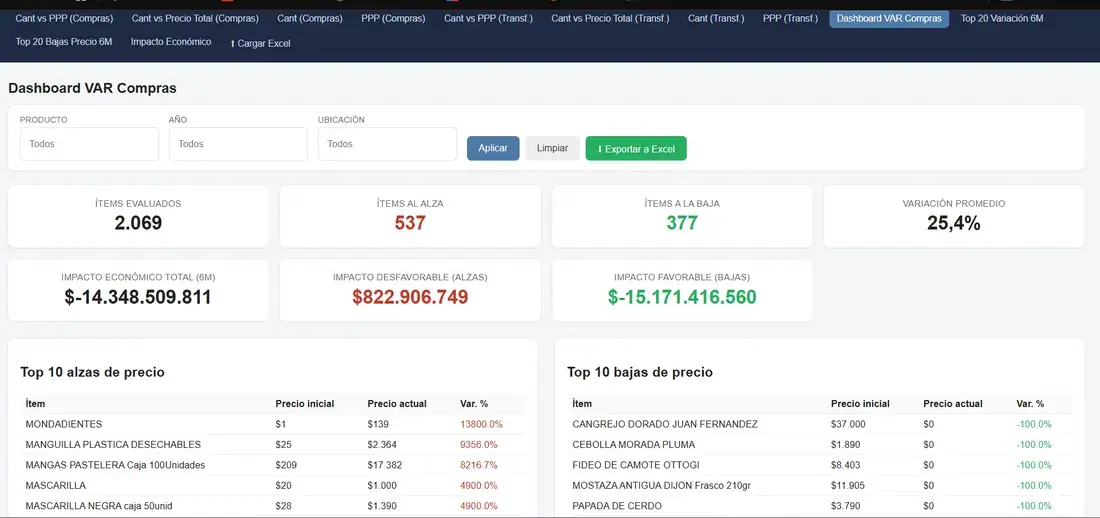
Task: Click the 13800.0% variation value
Action: click(481, 424)
